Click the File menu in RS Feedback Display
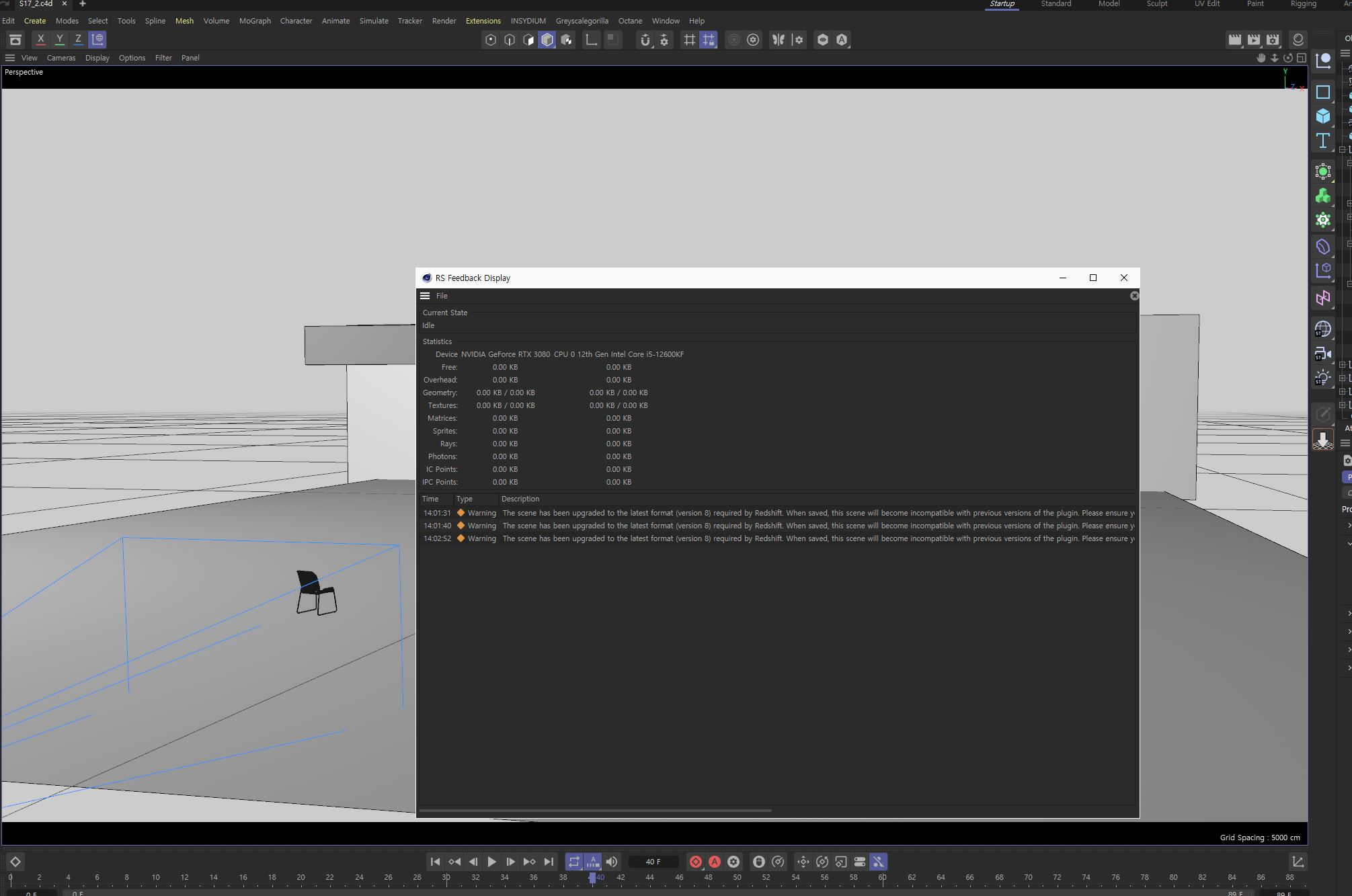Viewport: 1352px width, 896px height. [440, 295]
